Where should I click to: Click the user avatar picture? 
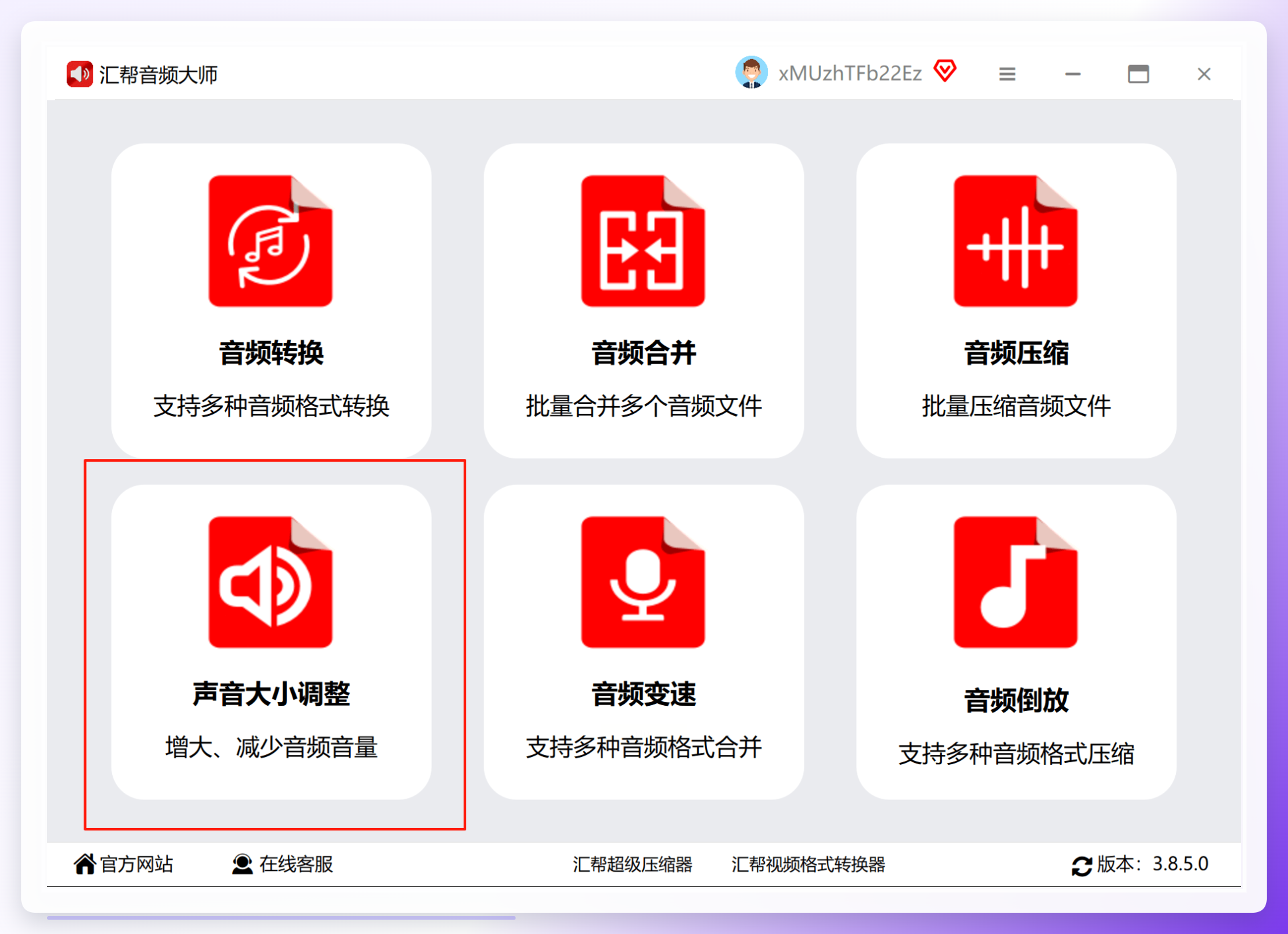point(751,72)
